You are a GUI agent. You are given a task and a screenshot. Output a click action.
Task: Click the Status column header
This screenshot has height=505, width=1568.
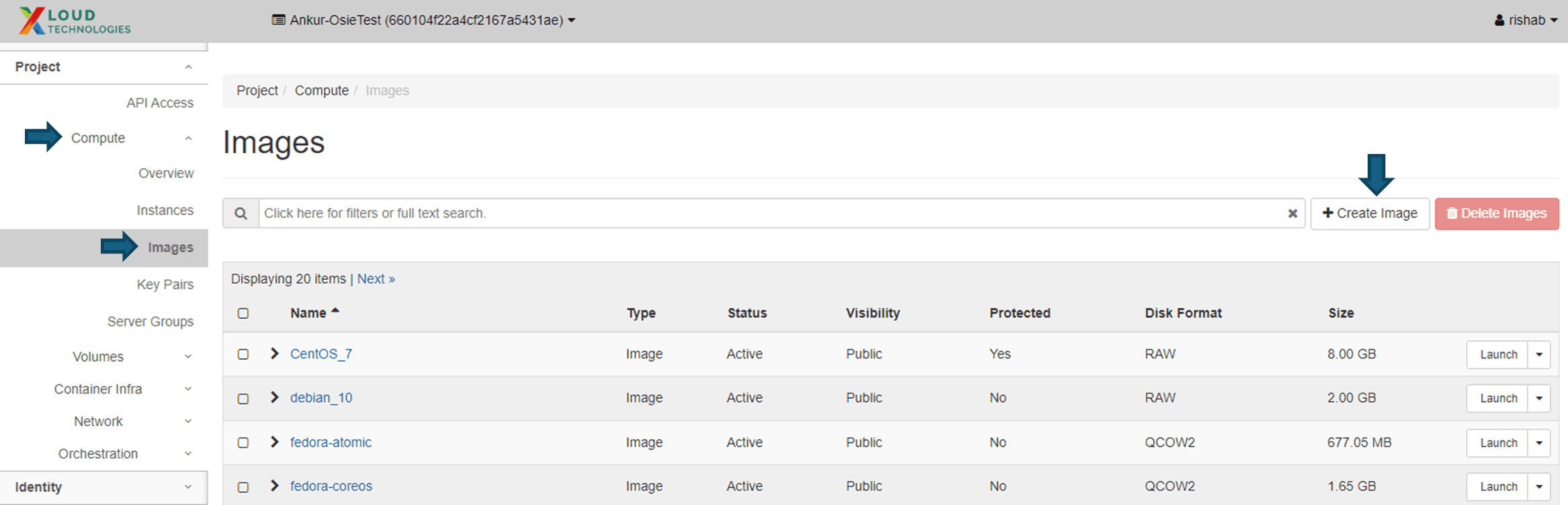pyautogui.click(x=747, y=313)
